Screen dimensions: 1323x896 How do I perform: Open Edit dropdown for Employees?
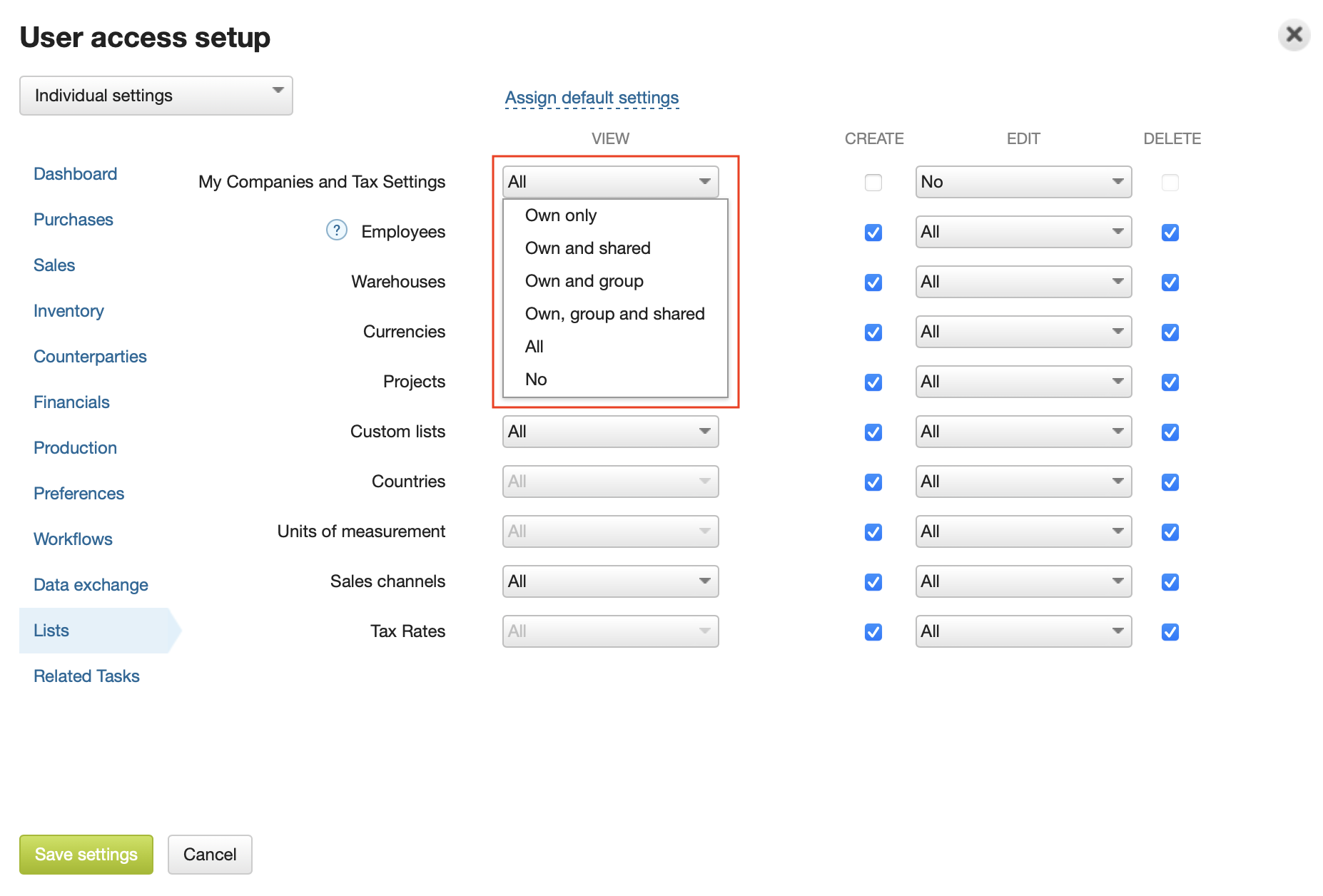(1023, 232)
